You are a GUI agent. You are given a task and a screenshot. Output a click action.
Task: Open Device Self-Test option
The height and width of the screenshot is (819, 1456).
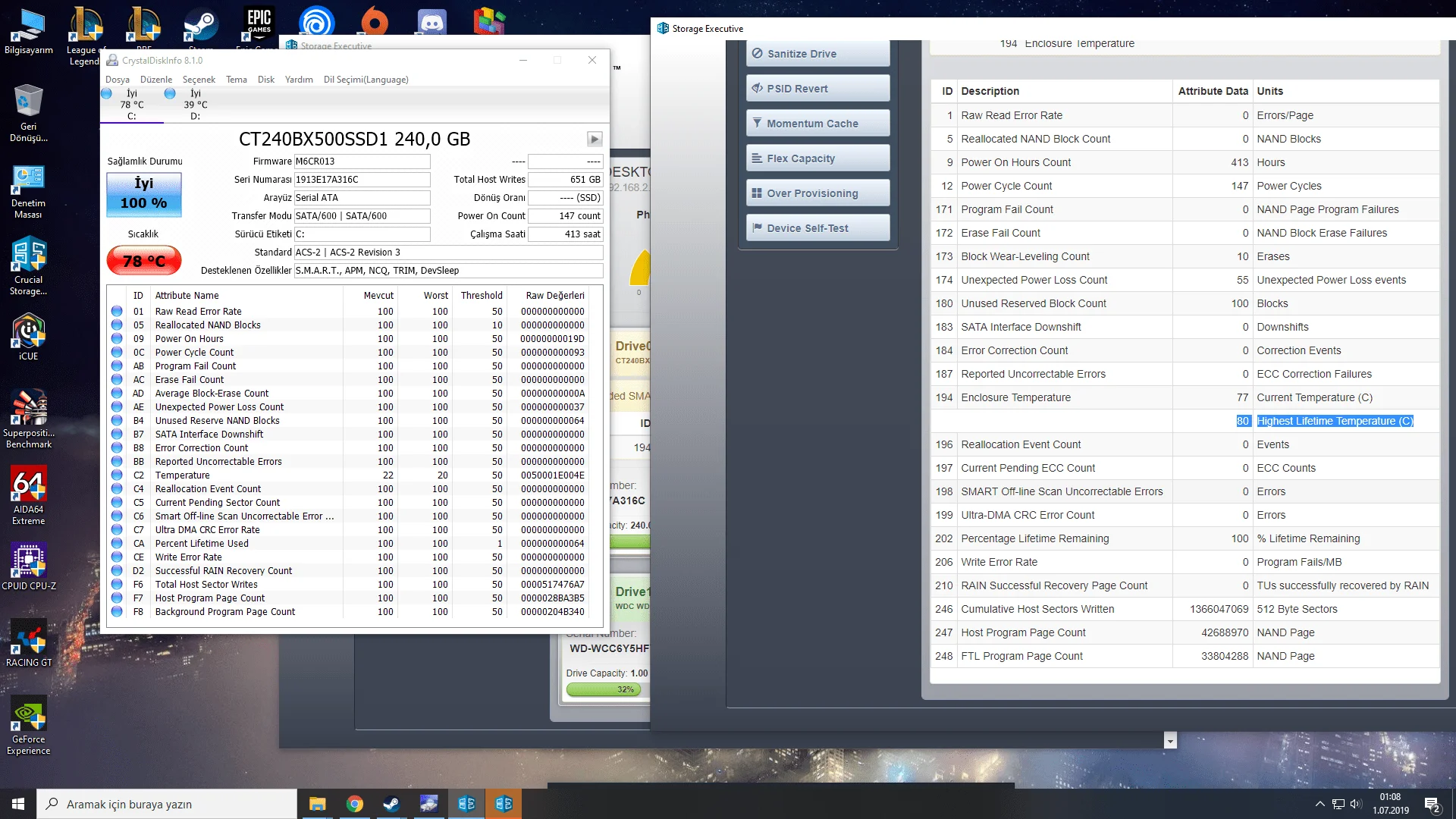click(x=817, y=228)
